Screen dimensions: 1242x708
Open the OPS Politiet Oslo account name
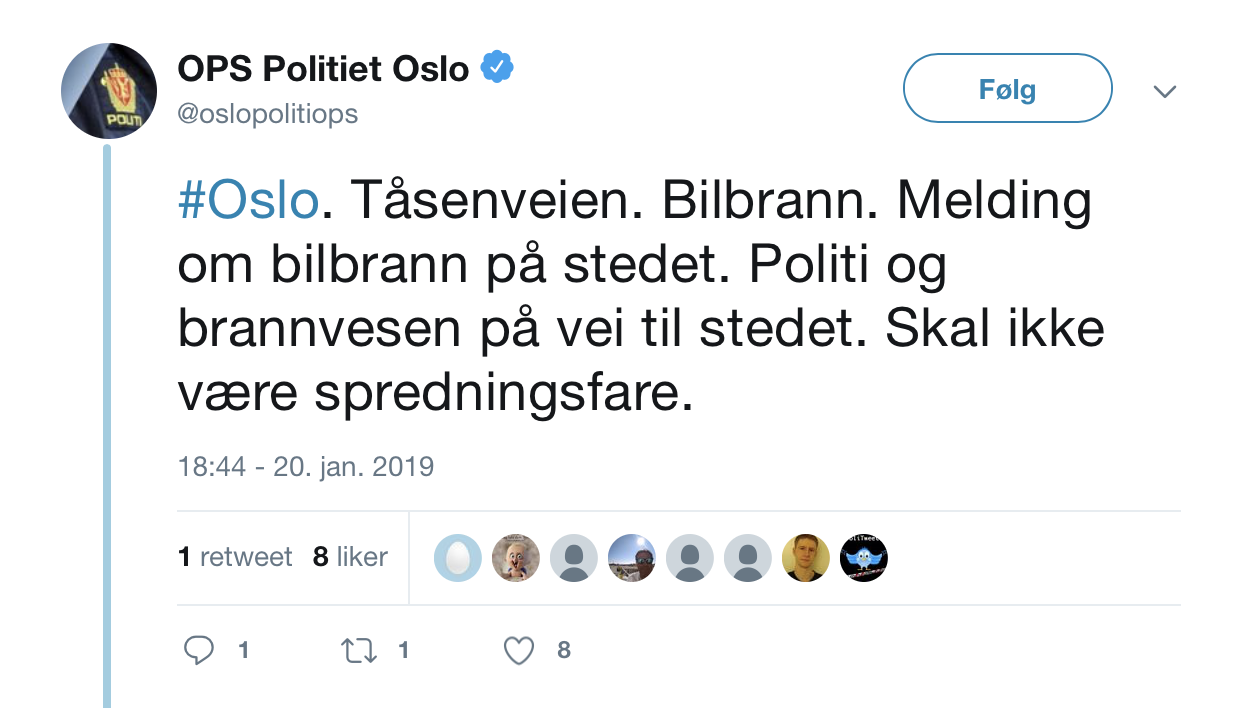(323, 69)
